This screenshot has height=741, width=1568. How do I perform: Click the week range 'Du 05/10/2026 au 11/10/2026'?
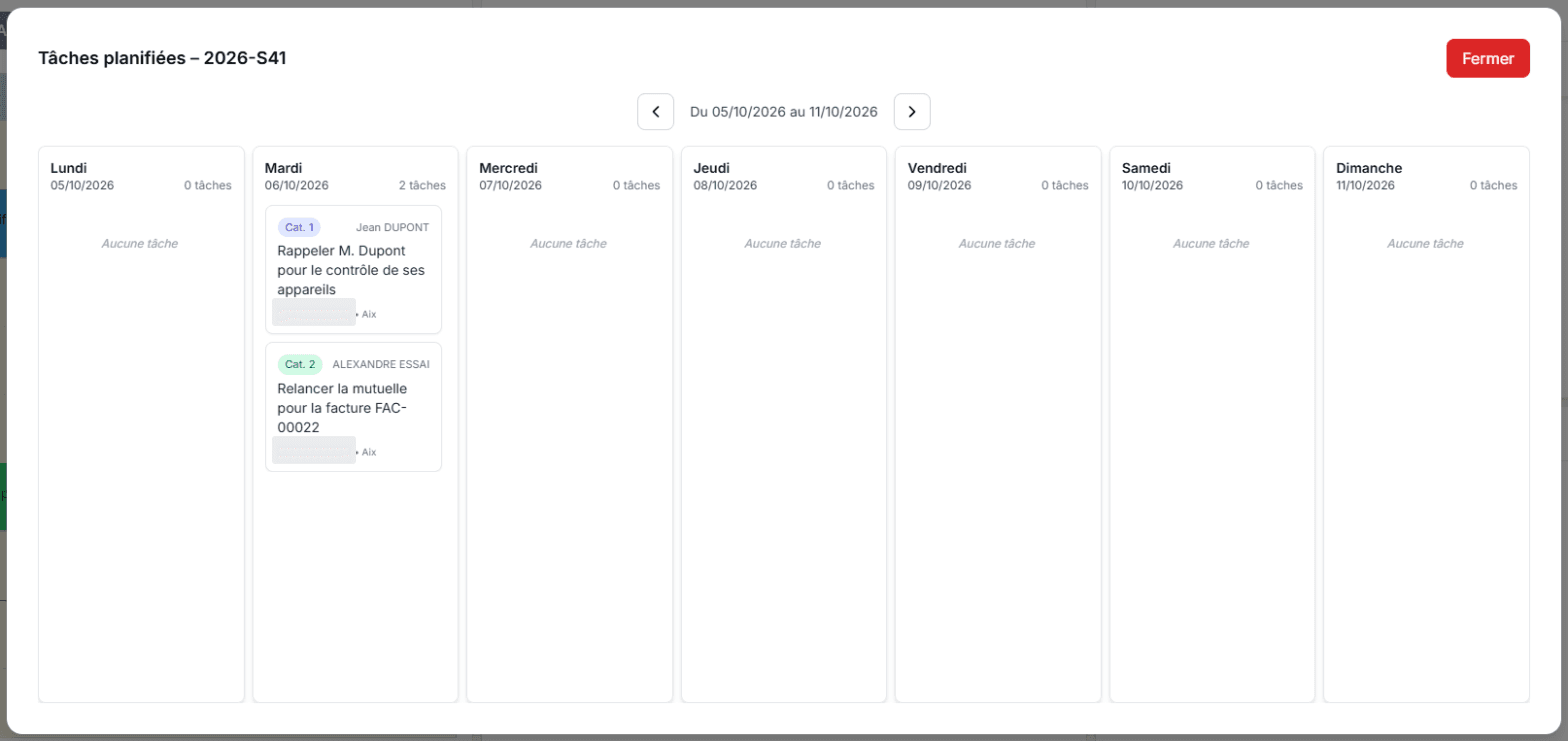click(784, 112)
